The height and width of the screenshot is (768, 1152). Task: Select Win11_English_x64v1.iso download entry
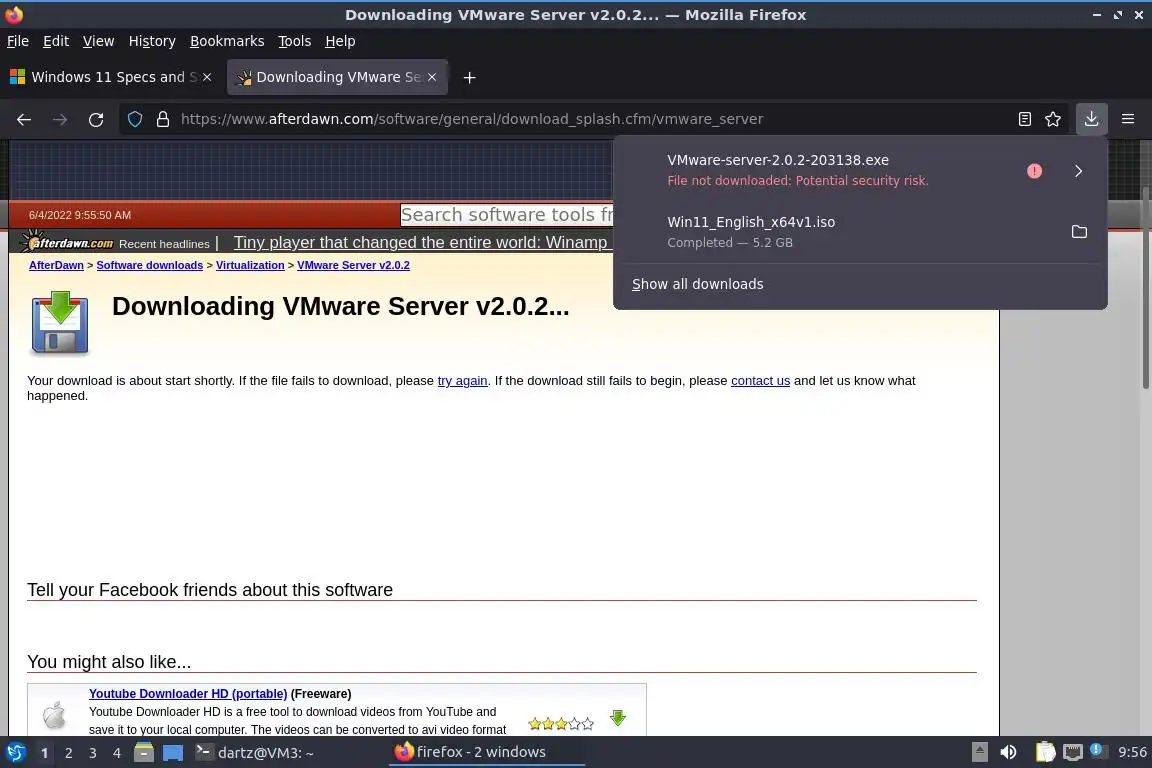[x=838, y=232]
